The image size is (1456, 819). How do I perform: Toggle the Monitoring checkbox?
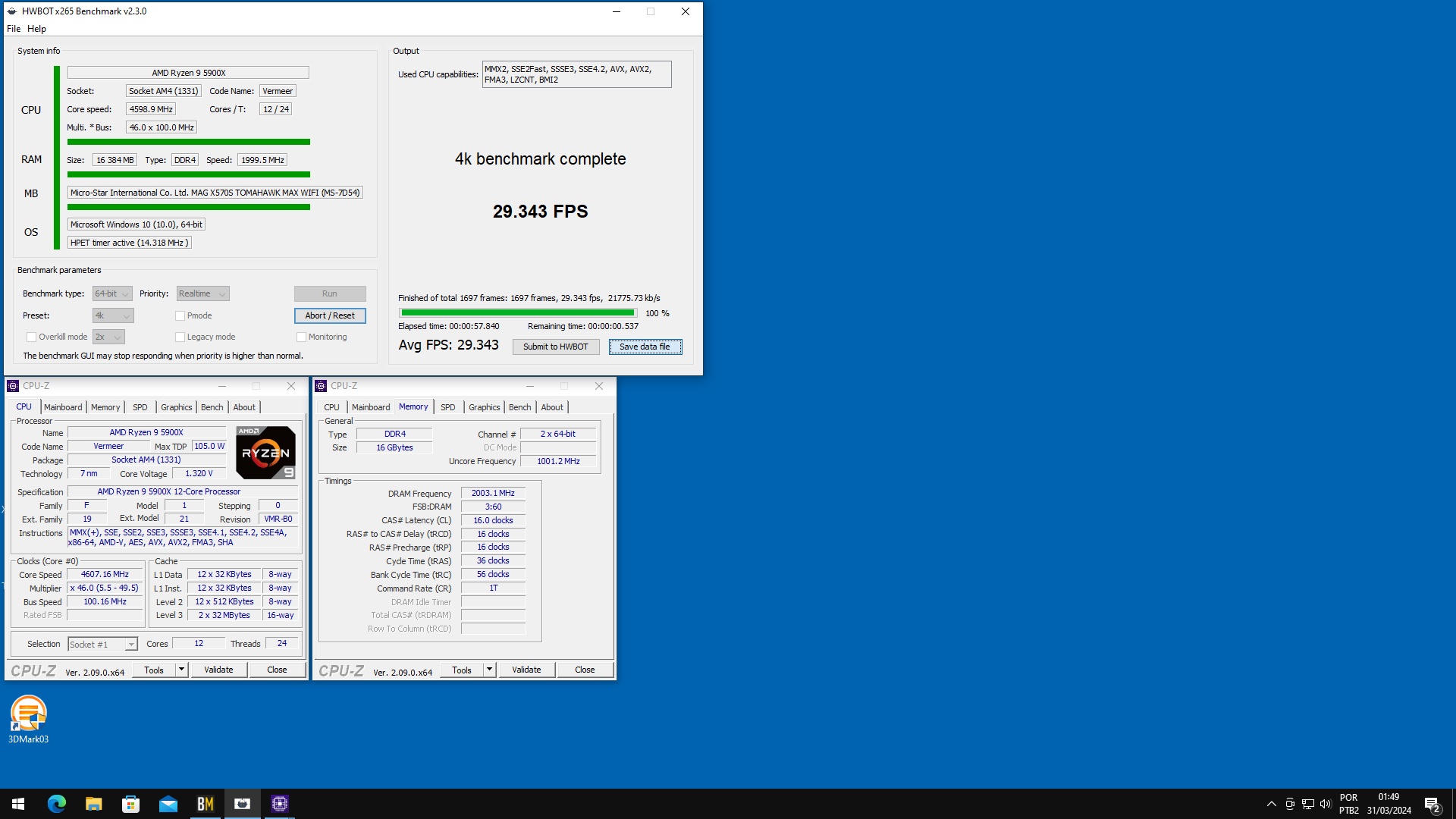pos(301,337)
